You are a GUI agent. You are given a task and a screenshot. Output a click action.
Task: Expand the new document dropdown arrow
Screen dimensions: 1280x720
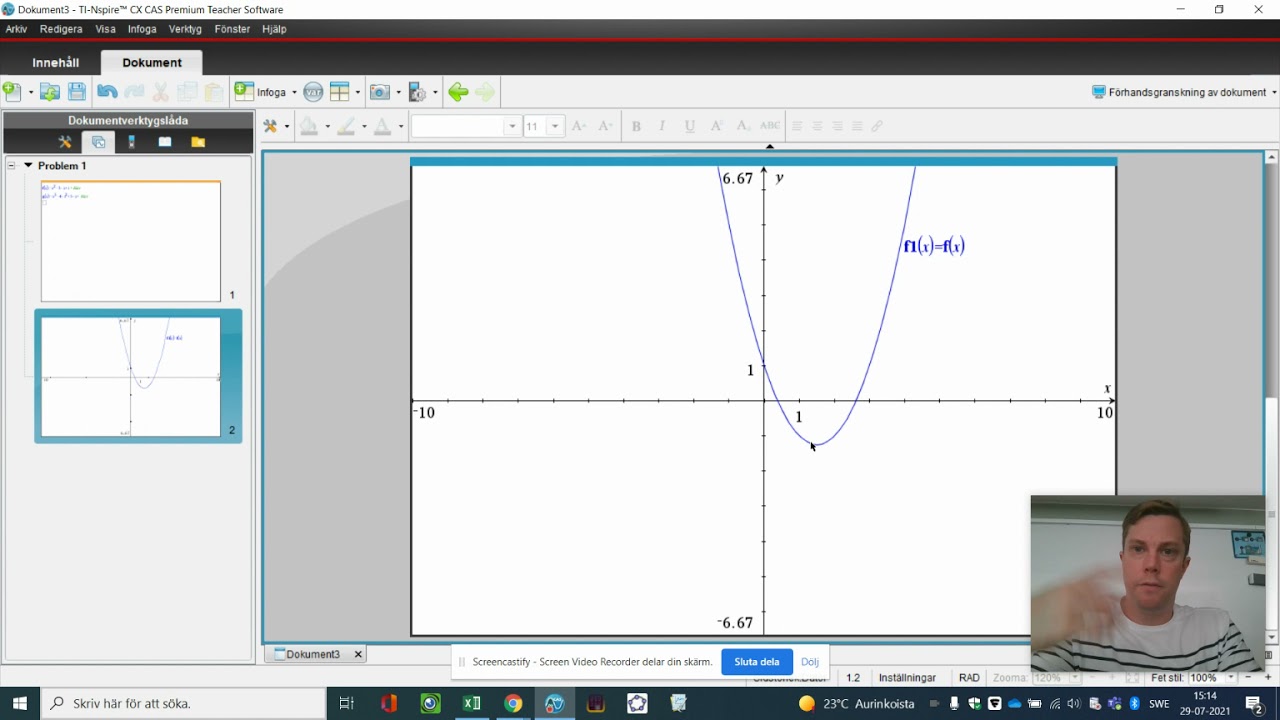[30, 93]
